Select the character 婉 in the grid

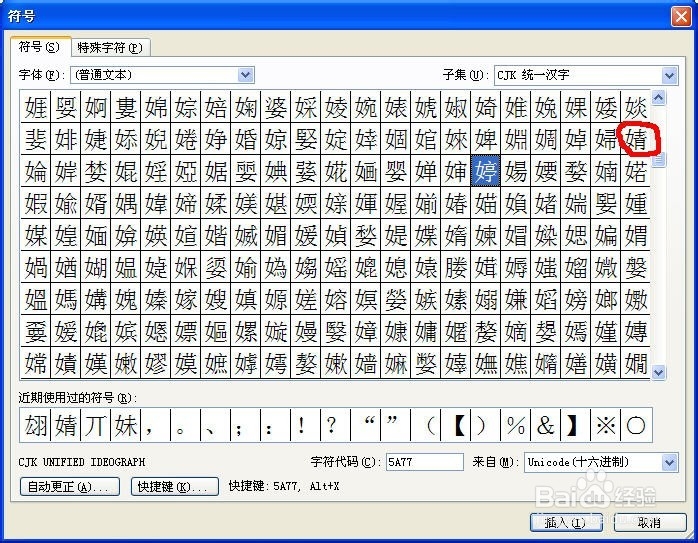pyautogui.click(x=366, y=107)
